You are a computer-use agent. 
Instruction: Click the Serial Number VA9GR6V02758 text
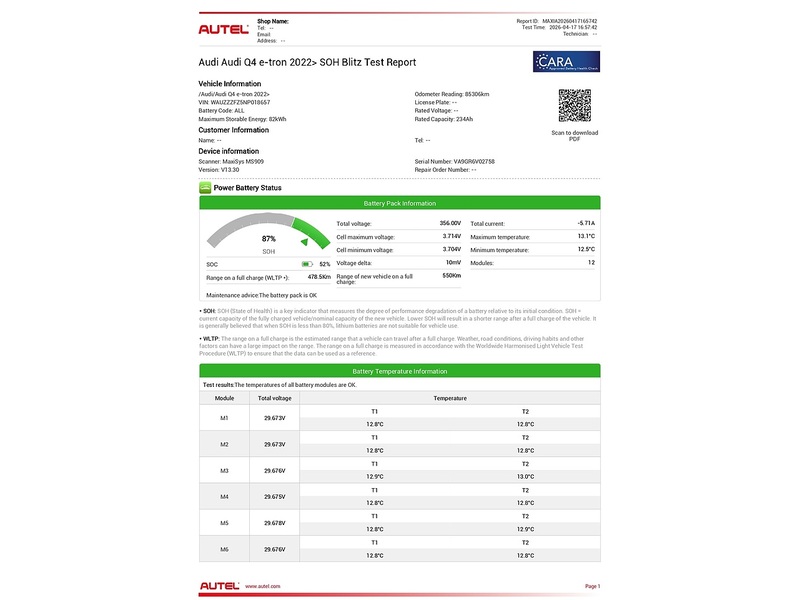(x=454, y=161)
